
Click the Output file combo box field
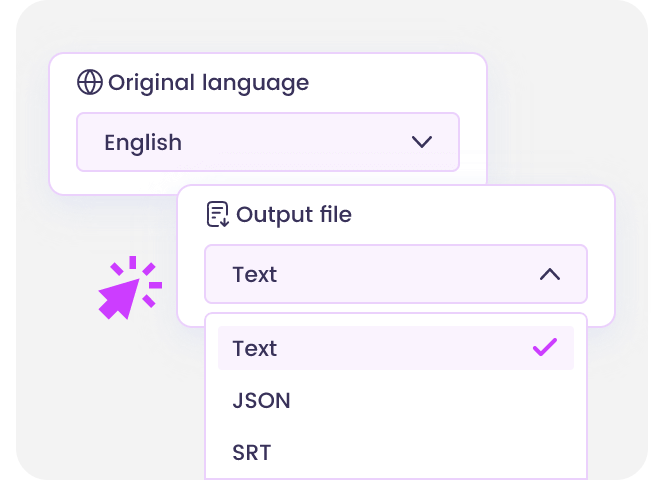click(x=395, y=274)
